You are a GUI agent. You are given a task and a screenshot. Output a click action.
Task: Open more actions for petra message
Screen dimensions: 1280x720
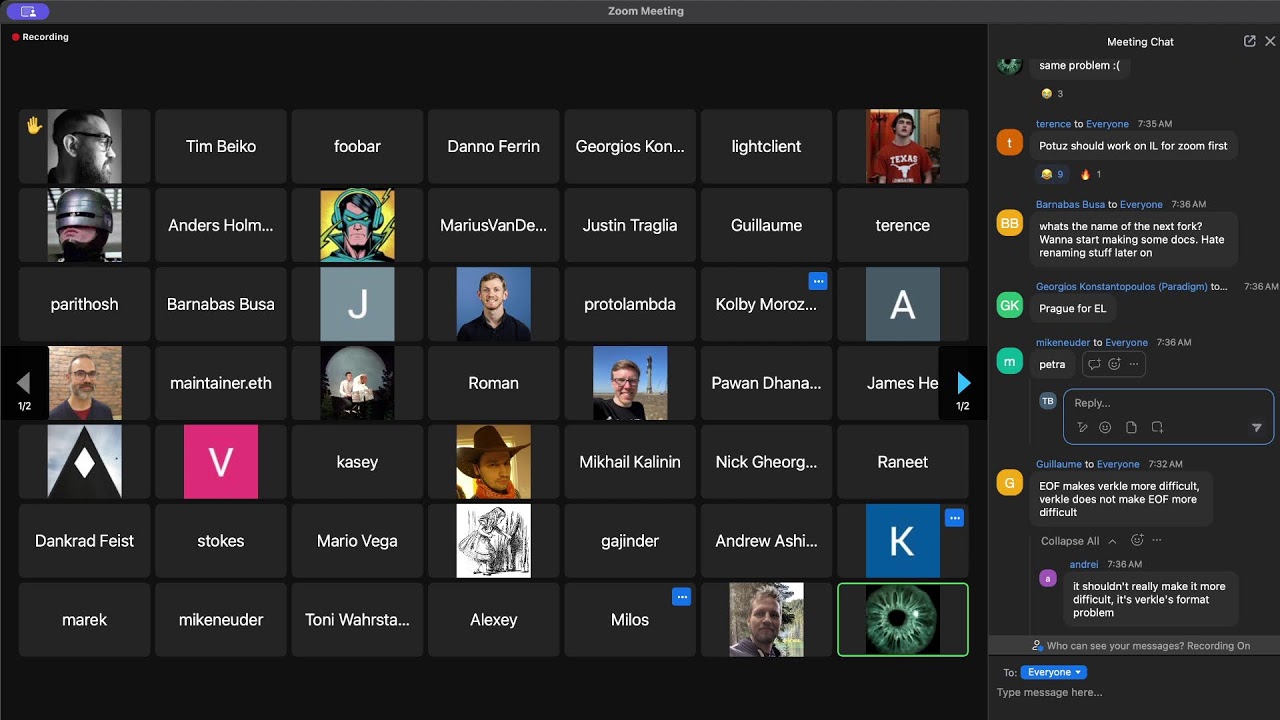coord(1133,365)
